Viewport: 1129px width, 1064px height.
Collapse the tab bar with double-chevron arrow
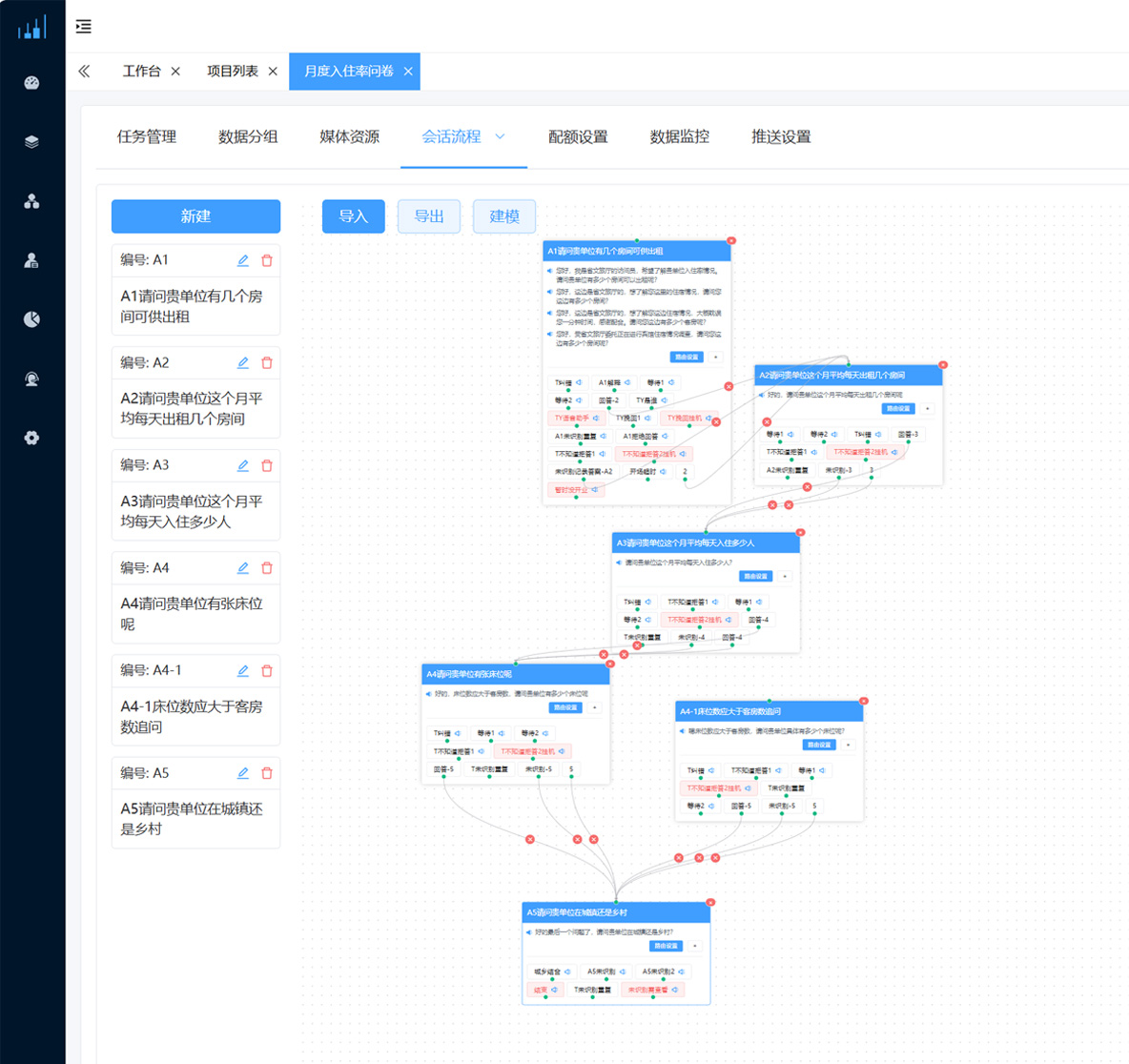(84, 72)
